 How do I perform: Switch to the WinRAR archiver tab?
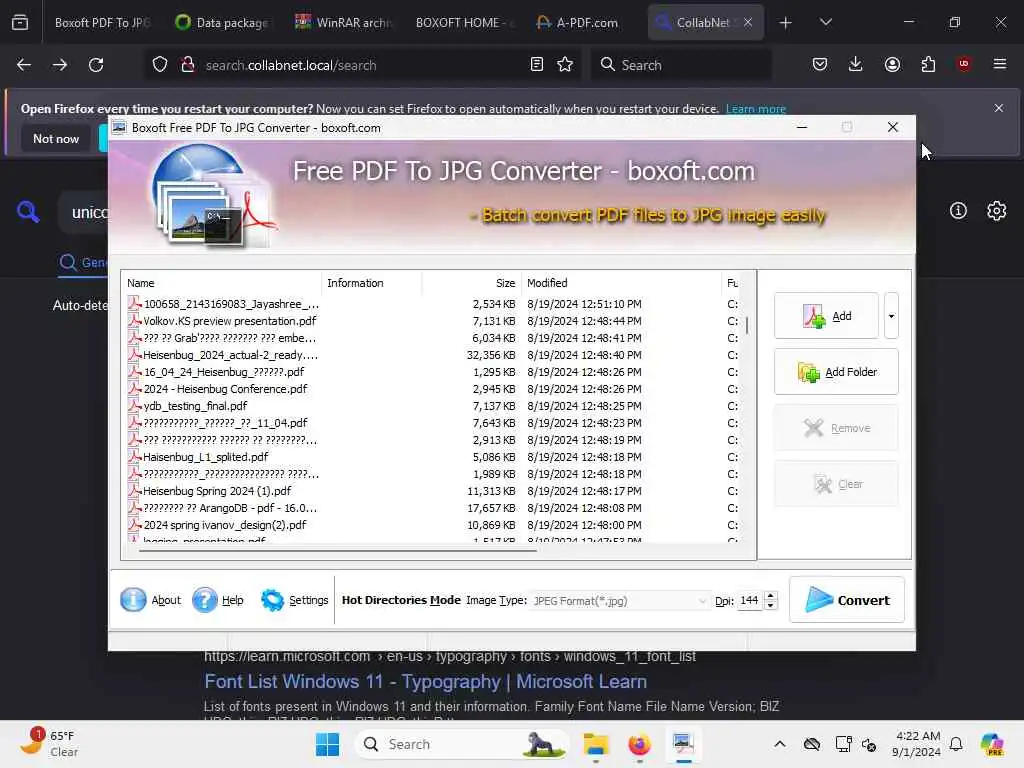pyautogui.click(x=342, y=22)
